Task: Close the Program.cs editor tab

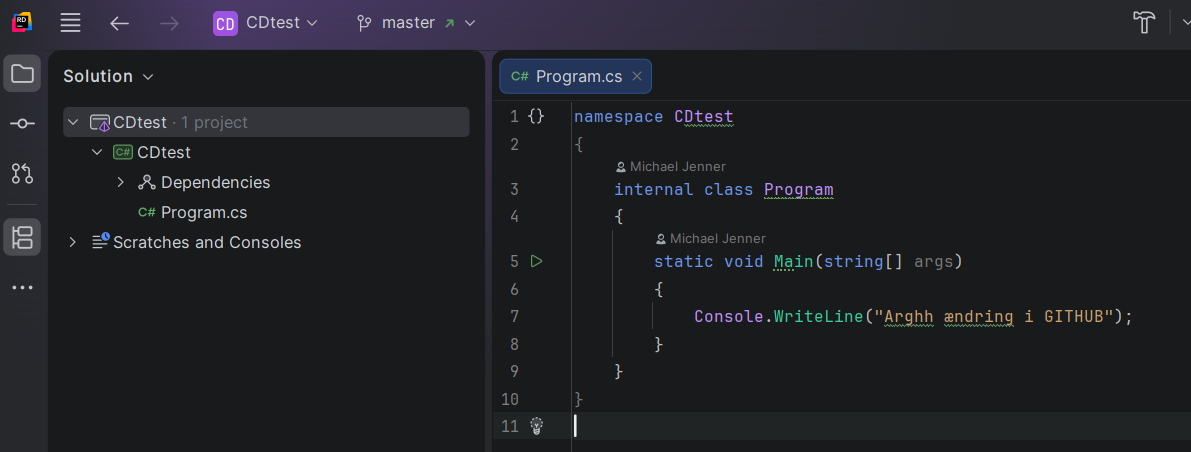Action: 637,76
